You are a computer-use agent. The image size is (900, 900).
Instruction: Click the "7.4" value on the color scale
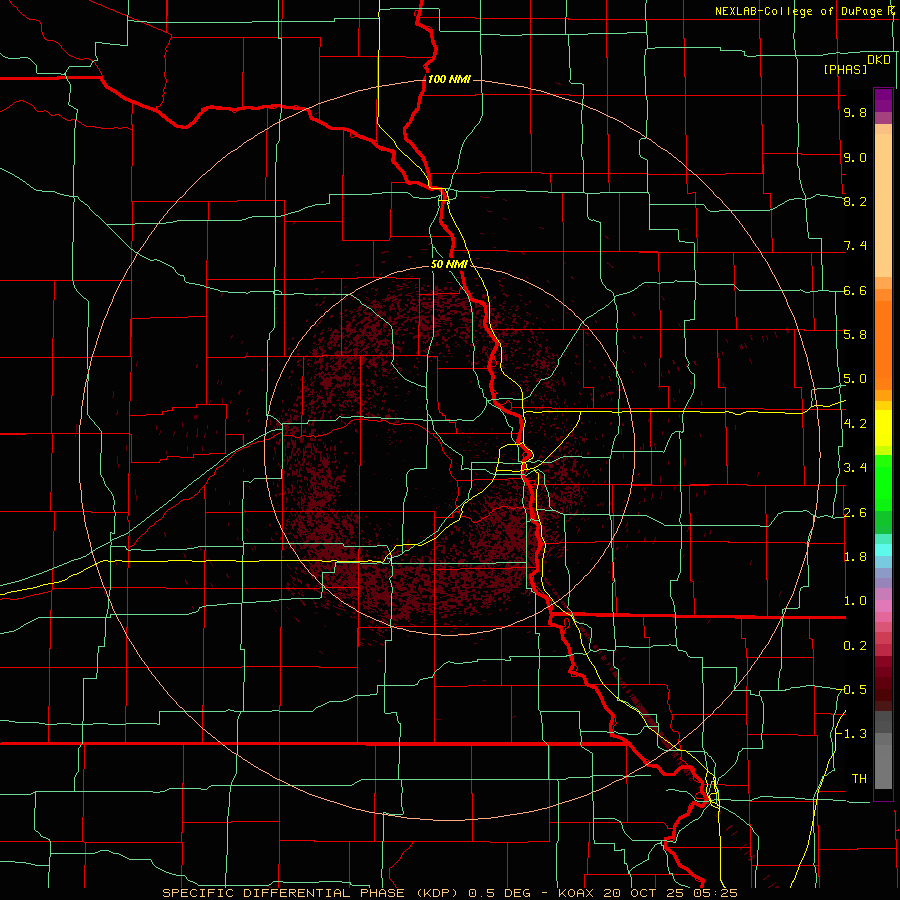point(855,246)
